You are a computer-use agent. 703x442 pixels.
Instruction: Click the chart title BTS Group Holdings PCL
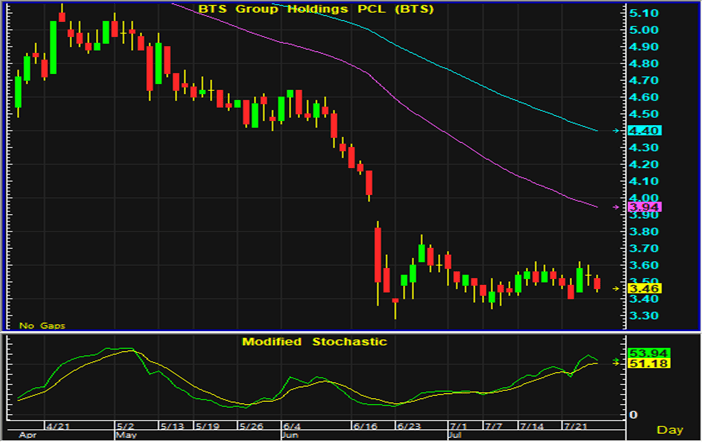302,10
